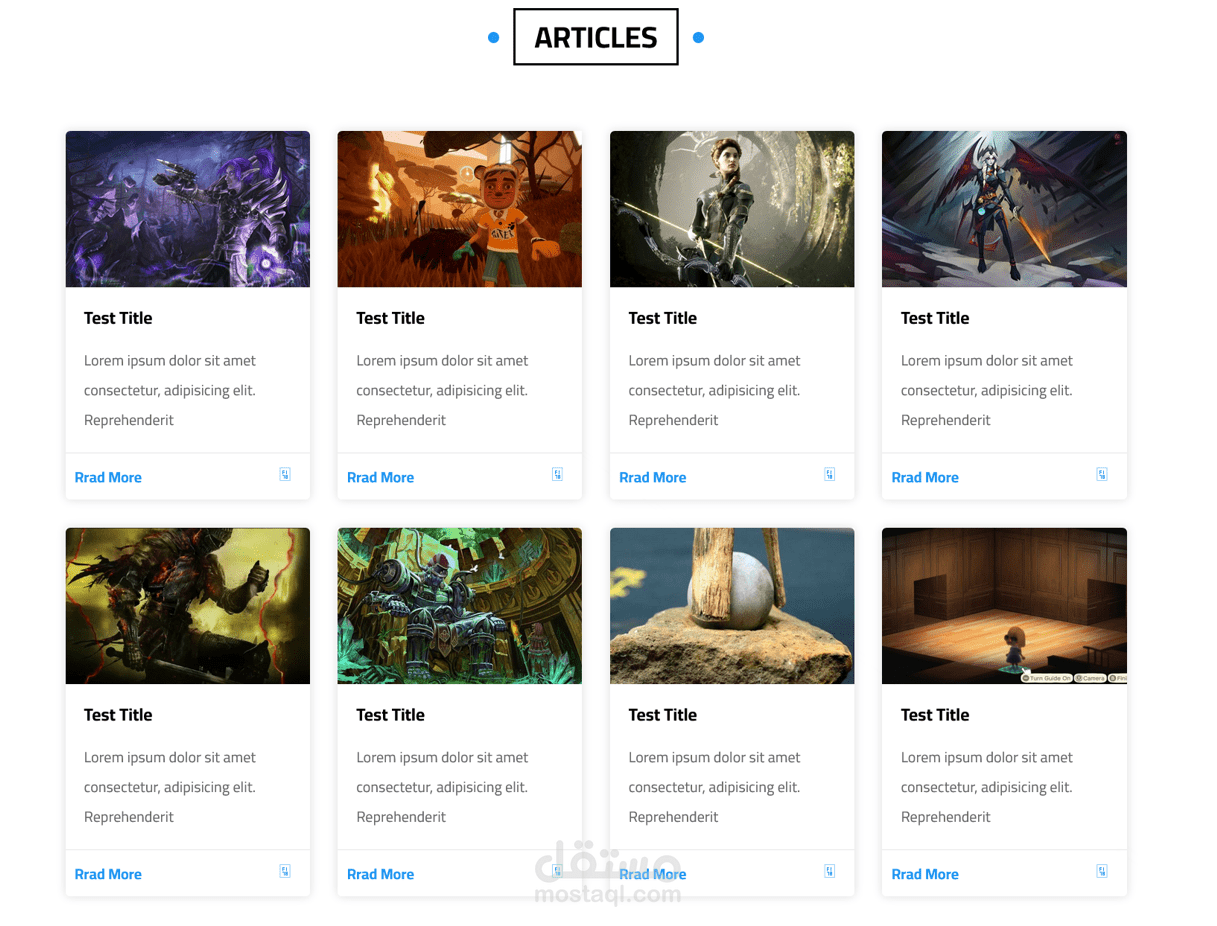Click the Lorem ipsum paragraph on the purple gunner card
Screen dimensions: 1217x926
click(170, 390)
